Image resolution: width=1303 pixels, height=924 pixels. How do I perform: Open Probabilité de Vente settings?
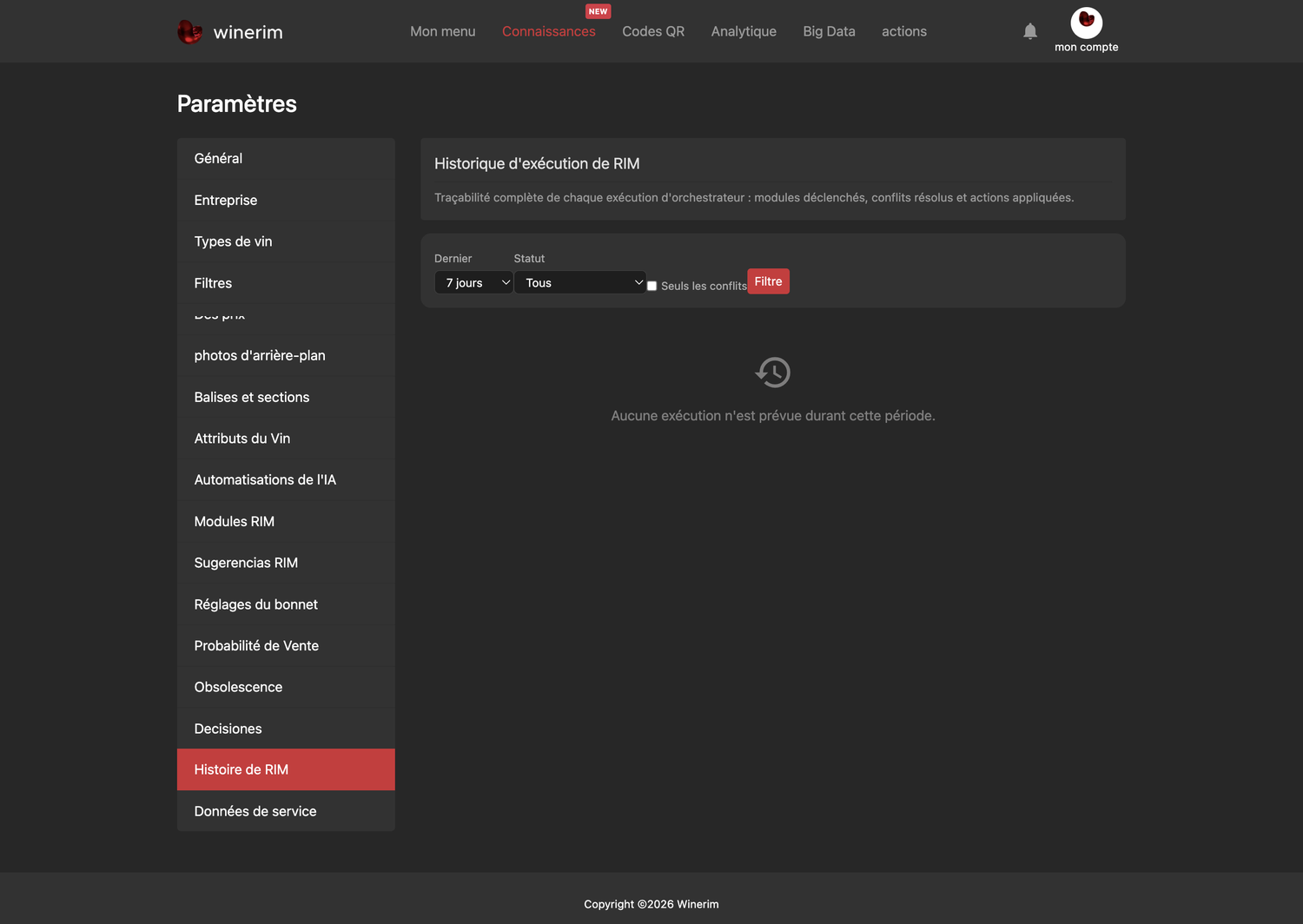click(286, 645)
